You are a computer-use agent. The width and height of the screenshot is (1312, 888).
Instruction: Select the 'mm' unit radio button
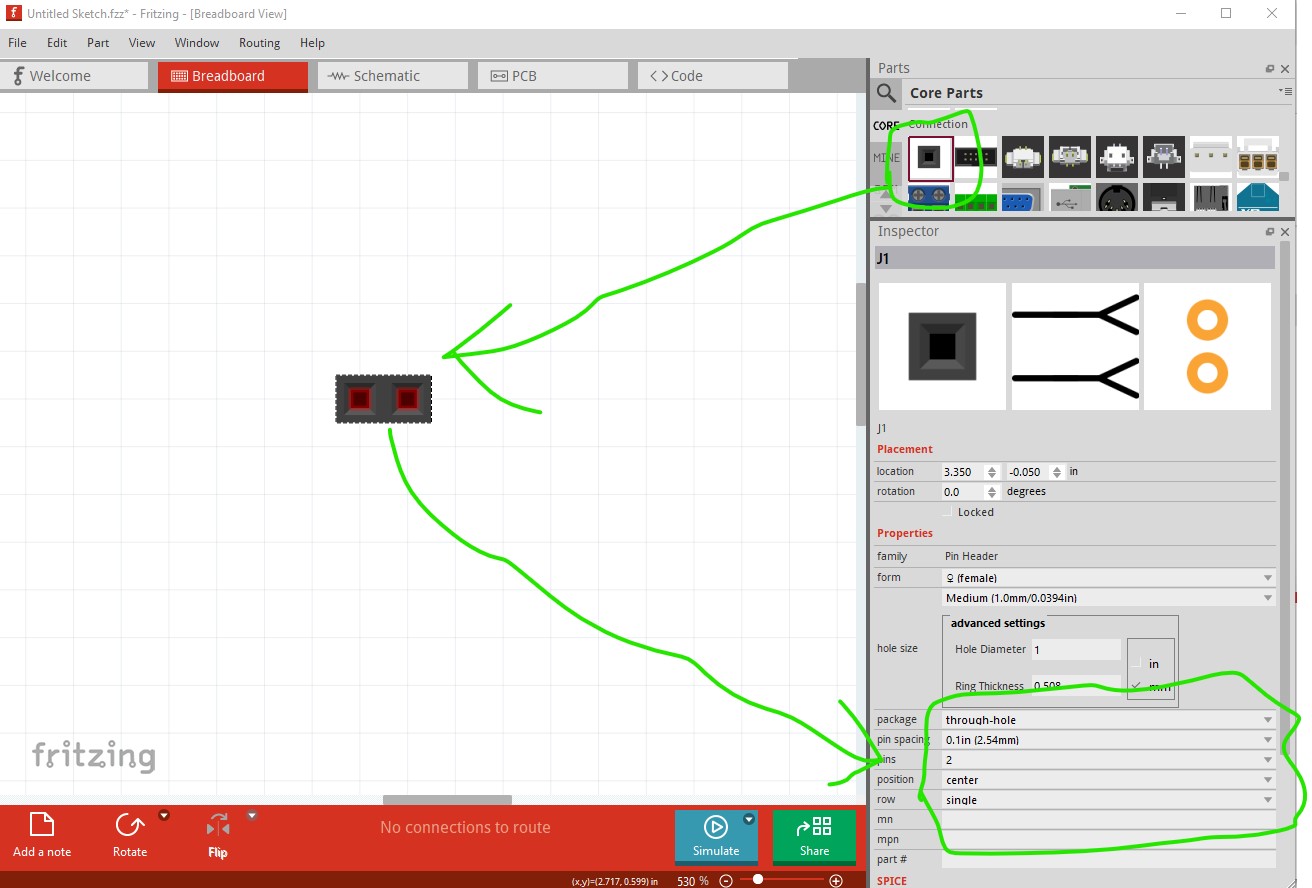[1136, 686]
